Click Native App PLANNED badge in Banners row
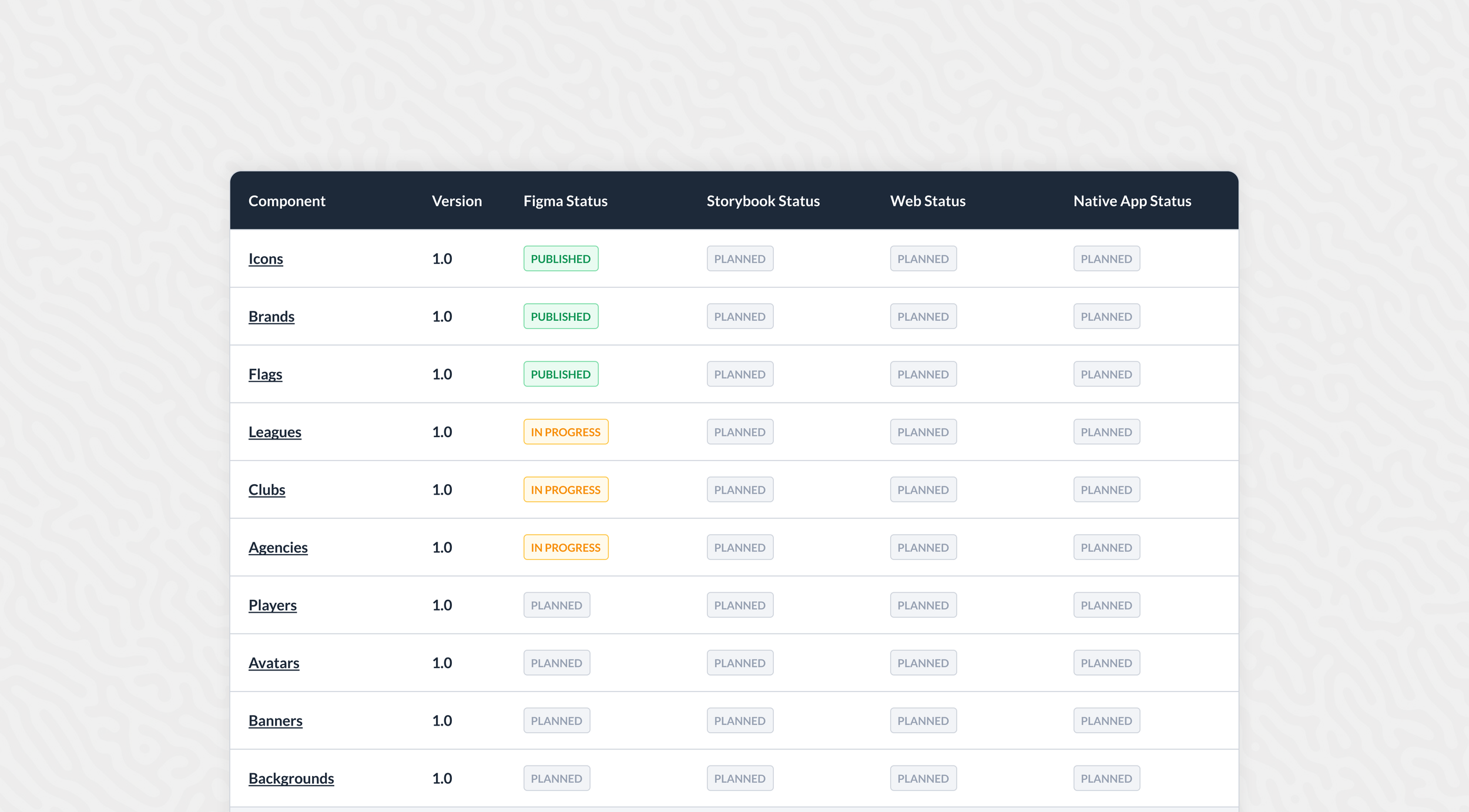The height and width of the screenshot is (812, 1469). (x=1107, y=720)
